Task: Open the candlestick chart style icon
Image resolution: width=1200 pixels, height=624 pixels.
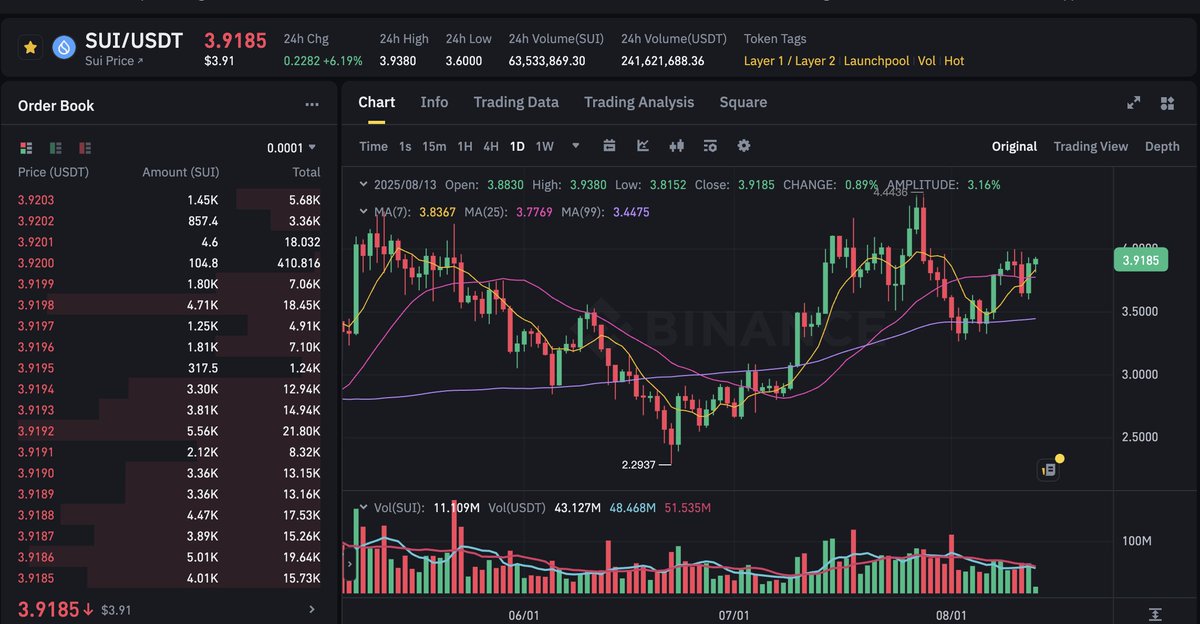Action: [x=676, y=146]
